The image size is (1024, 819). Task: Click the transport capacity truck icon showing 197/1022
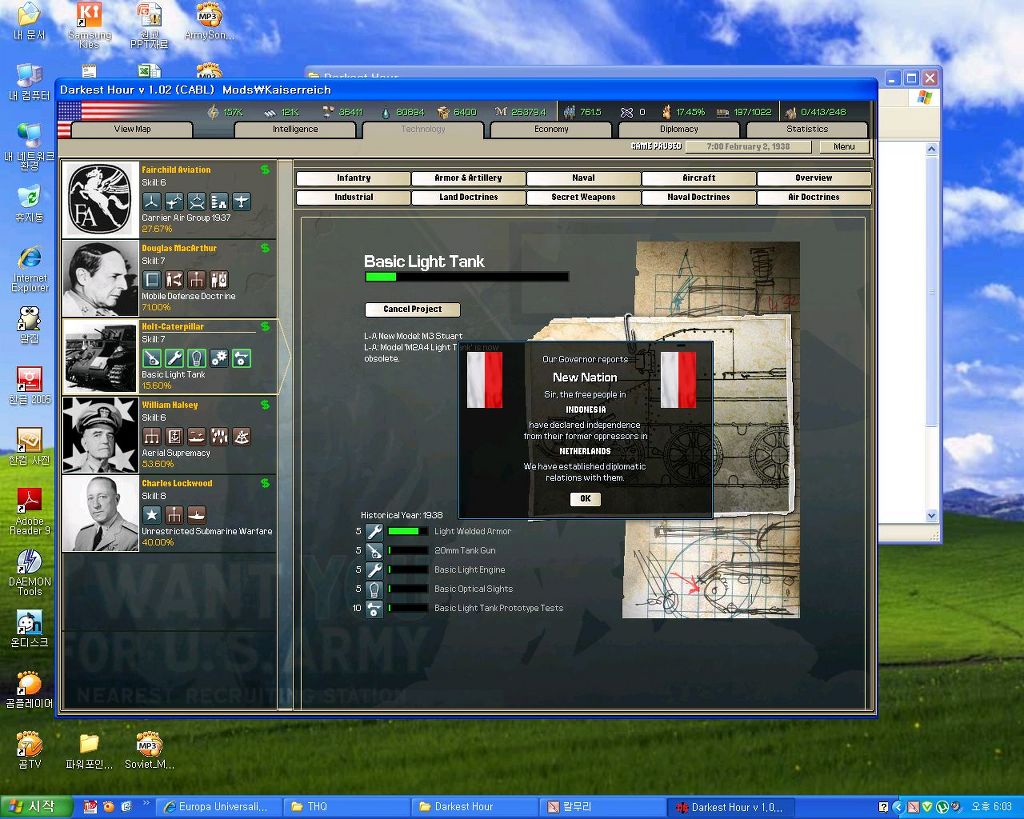(722, 113)
